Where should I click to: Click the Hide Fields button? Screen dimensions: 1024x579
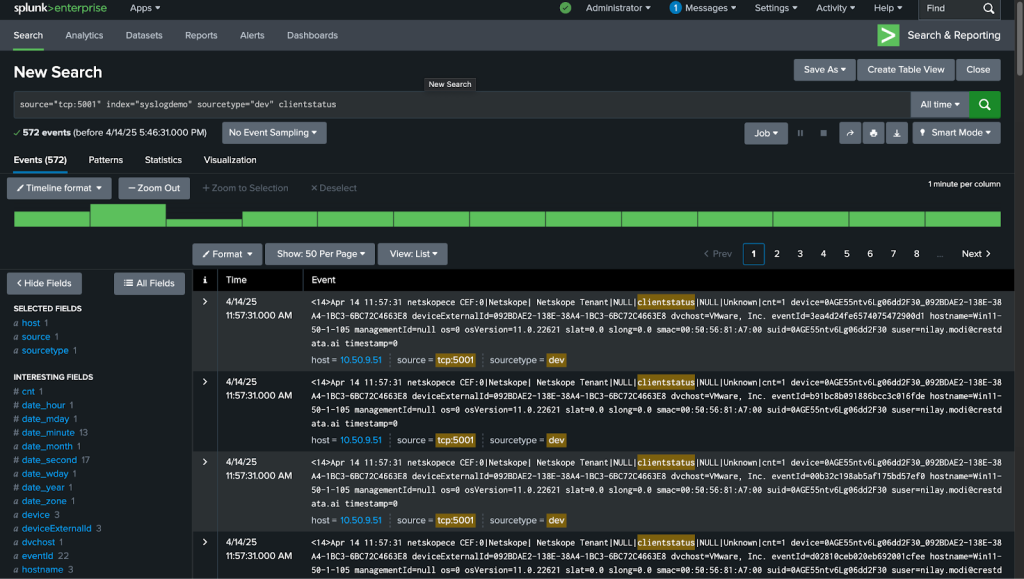[x=44, y=283]
